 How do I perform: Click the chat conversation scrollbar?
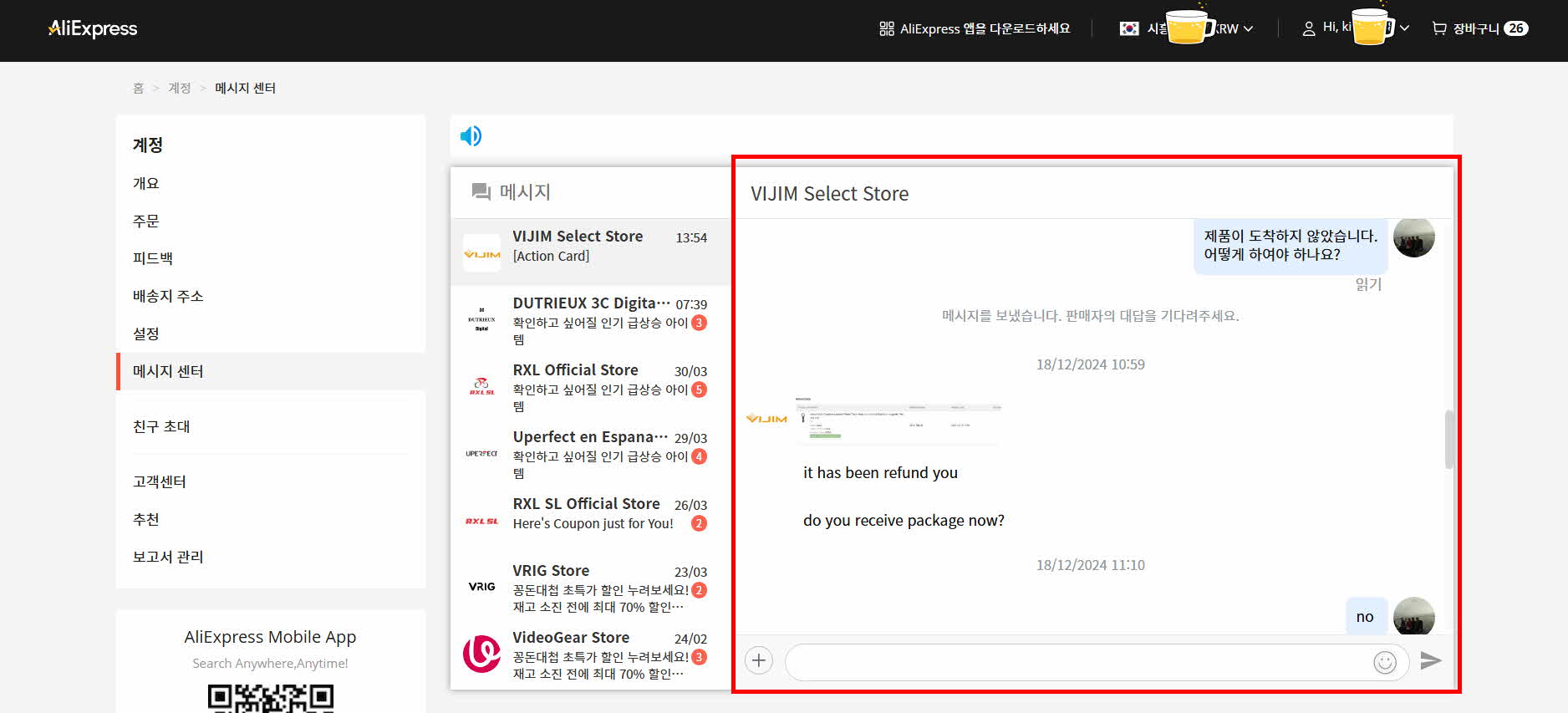[x=1448, y=439]
